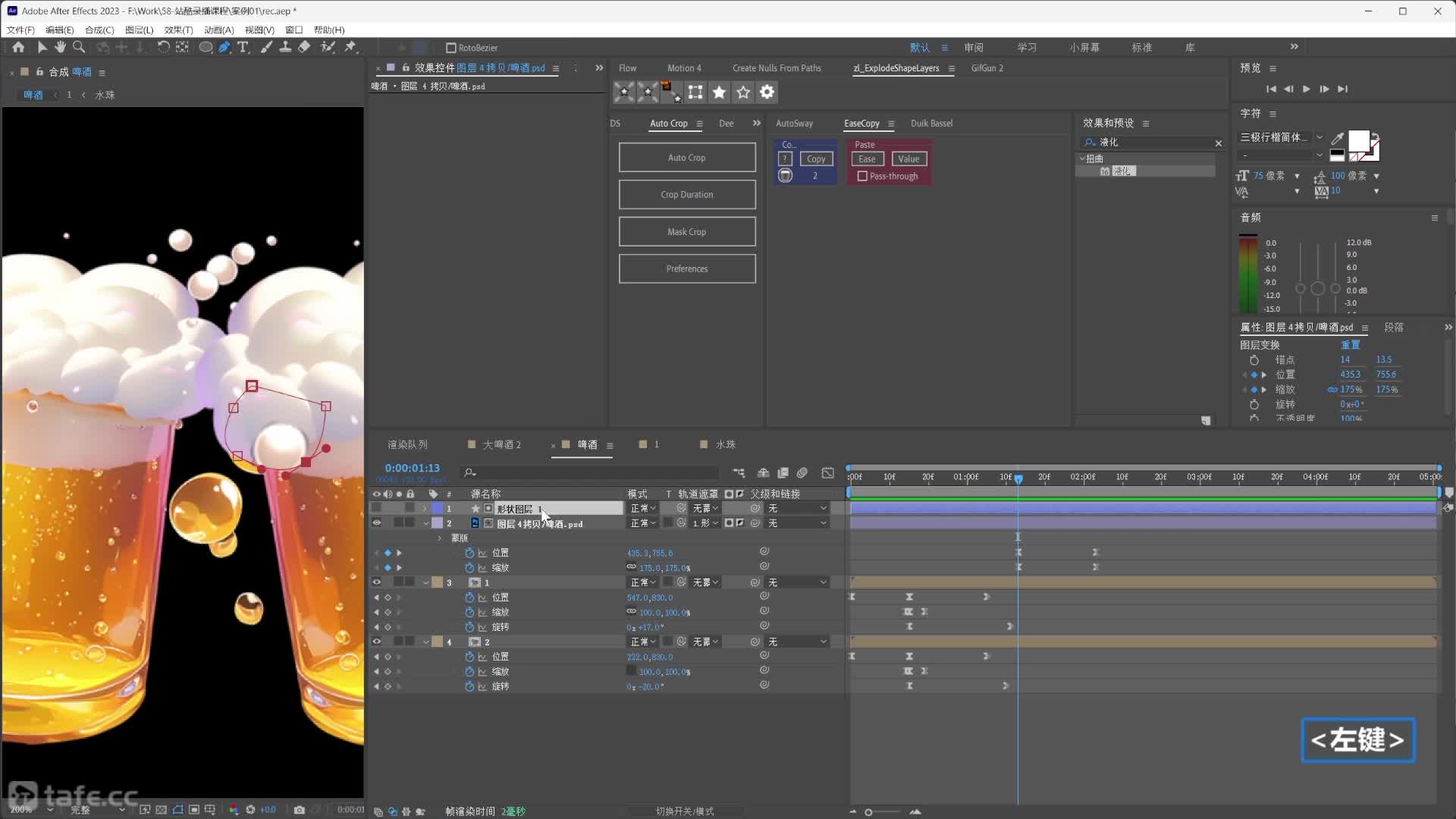The image size is (1456, 819).
Task: Expand the 蒙版 mask group
Action: [x=440, y=538]
